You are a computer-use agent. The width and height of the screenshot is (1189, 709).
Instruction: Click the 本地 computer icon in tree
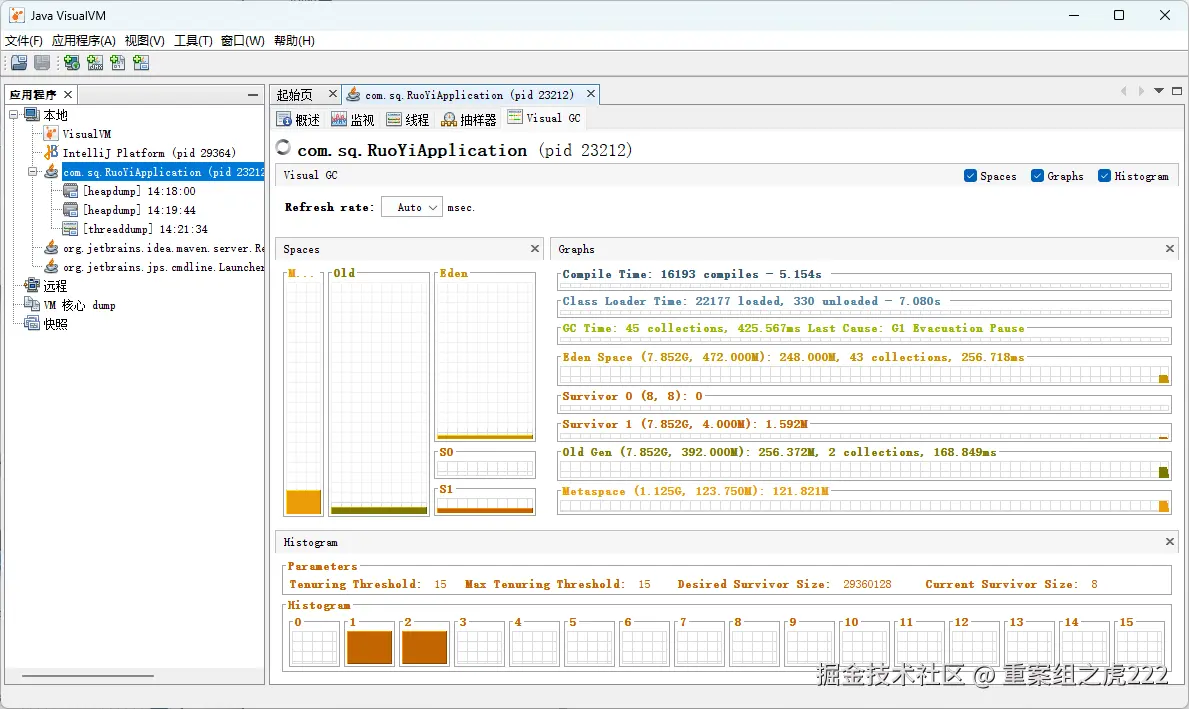32,115
